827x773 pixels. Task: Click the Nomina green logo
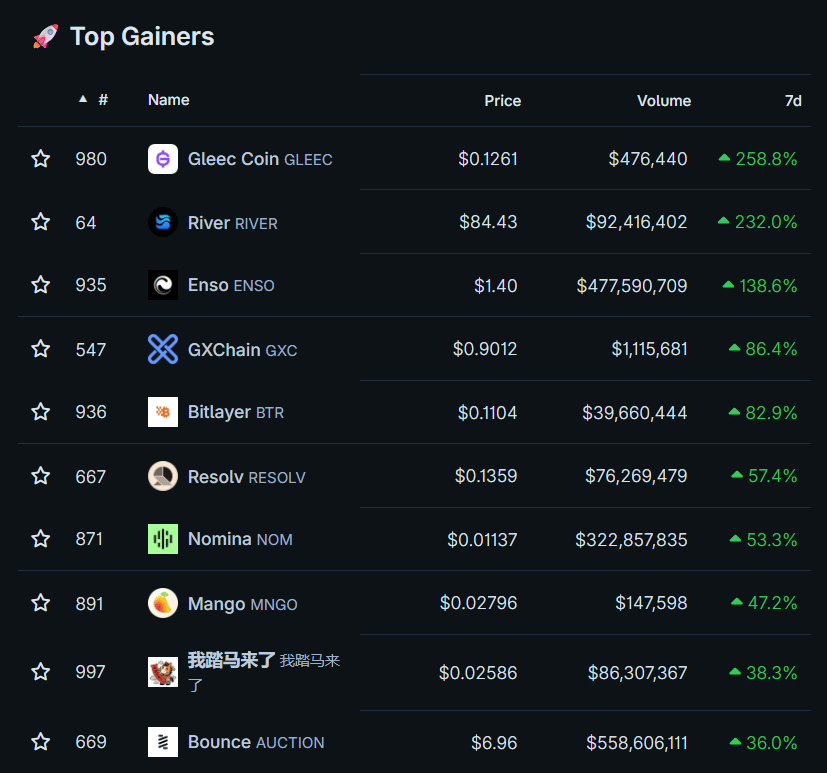click(163, 539)
